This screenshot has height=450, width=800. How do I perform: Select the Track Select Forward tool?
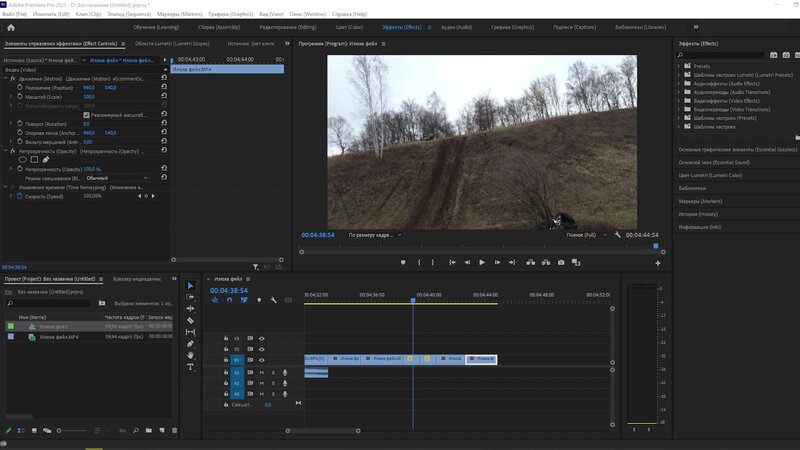[190, 297]
